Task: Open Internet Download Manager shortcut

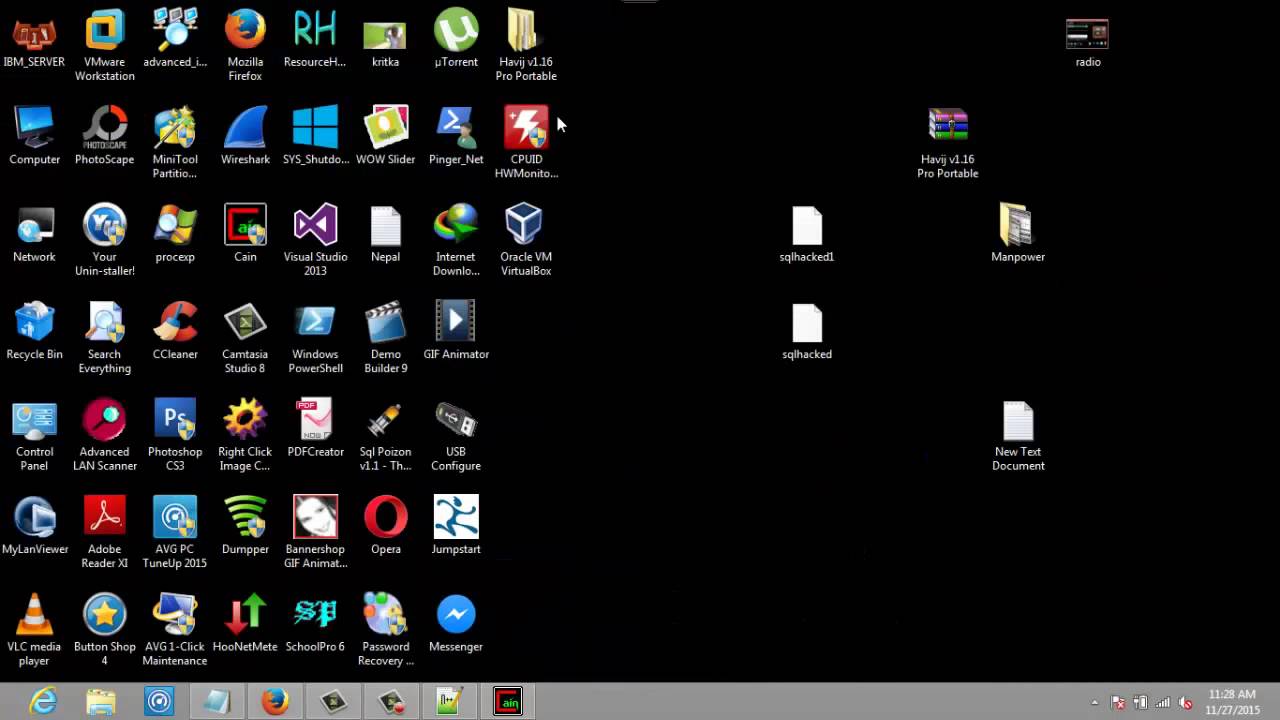Action: (456, 241)
